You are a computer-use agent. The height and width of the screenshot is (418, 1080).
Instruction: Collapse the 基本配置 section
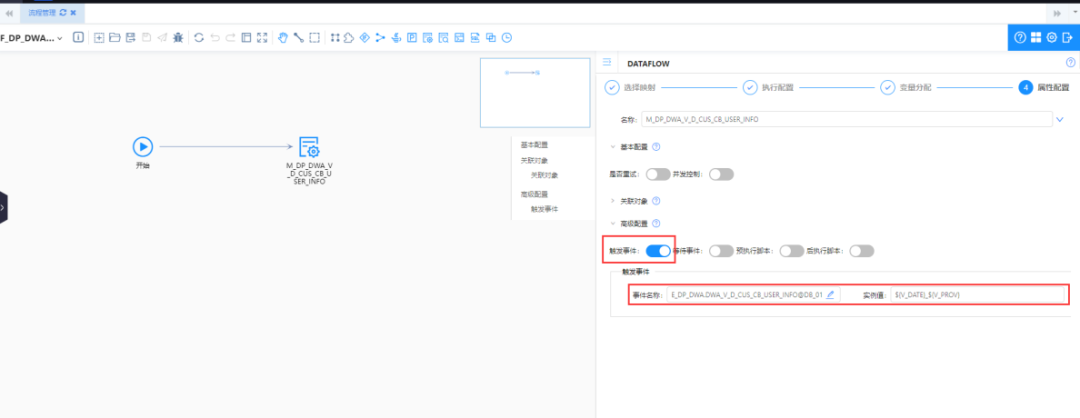613,147
